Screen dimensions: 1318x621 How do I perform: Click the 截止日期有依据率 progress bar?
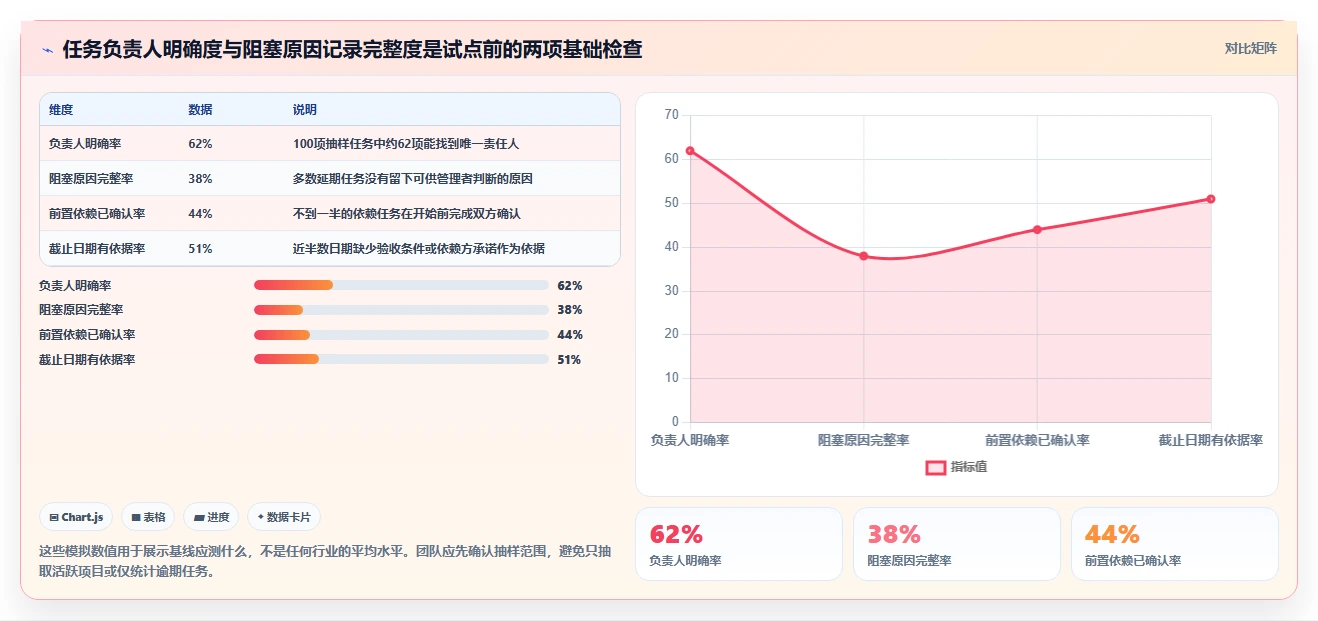pos(401,359)
